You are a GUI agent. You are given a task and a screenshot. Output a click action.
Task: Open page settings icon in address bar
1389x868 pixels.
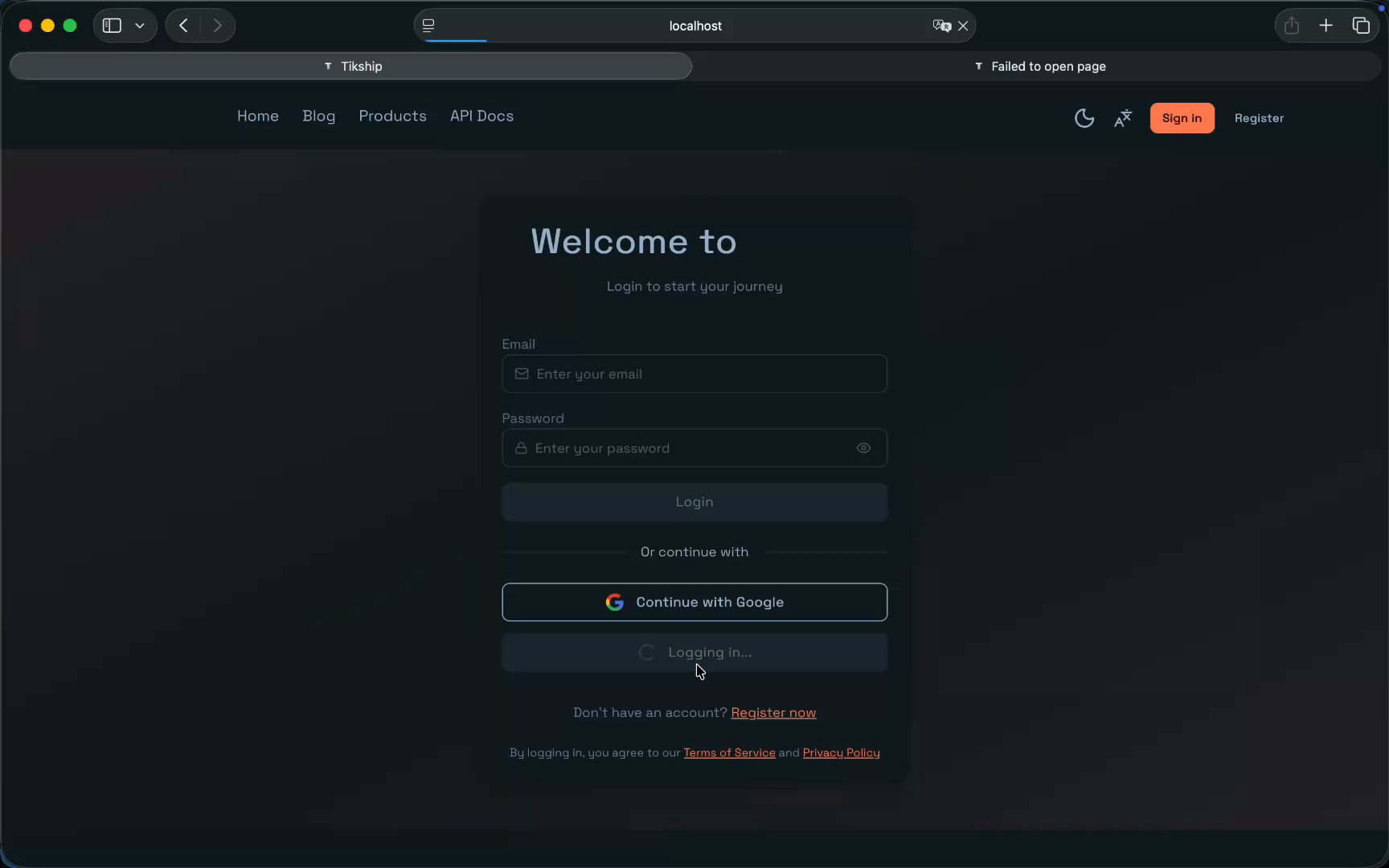click(x=428, y=26)
